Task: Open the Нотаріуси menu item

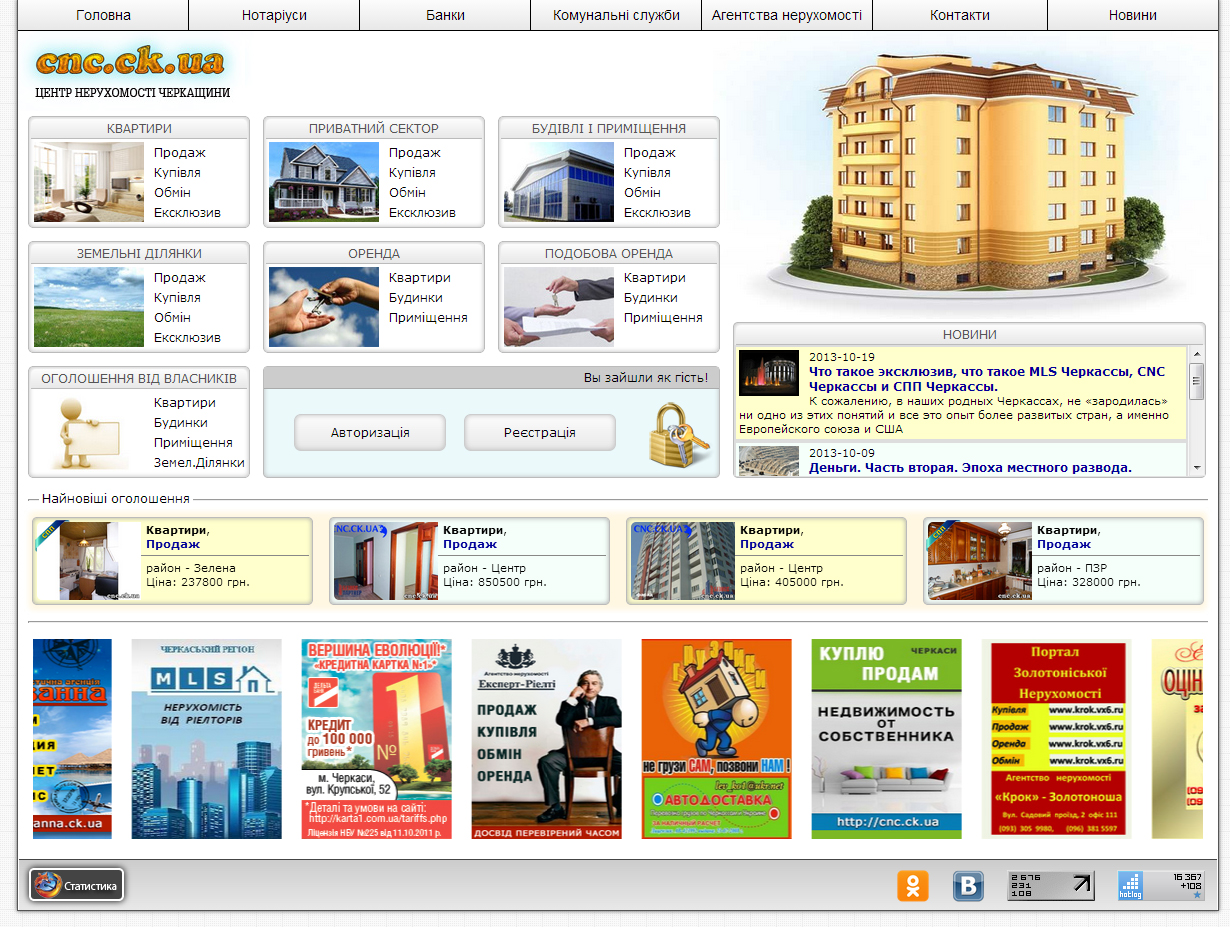Action: pyautogui.click(x=274, y=15)
